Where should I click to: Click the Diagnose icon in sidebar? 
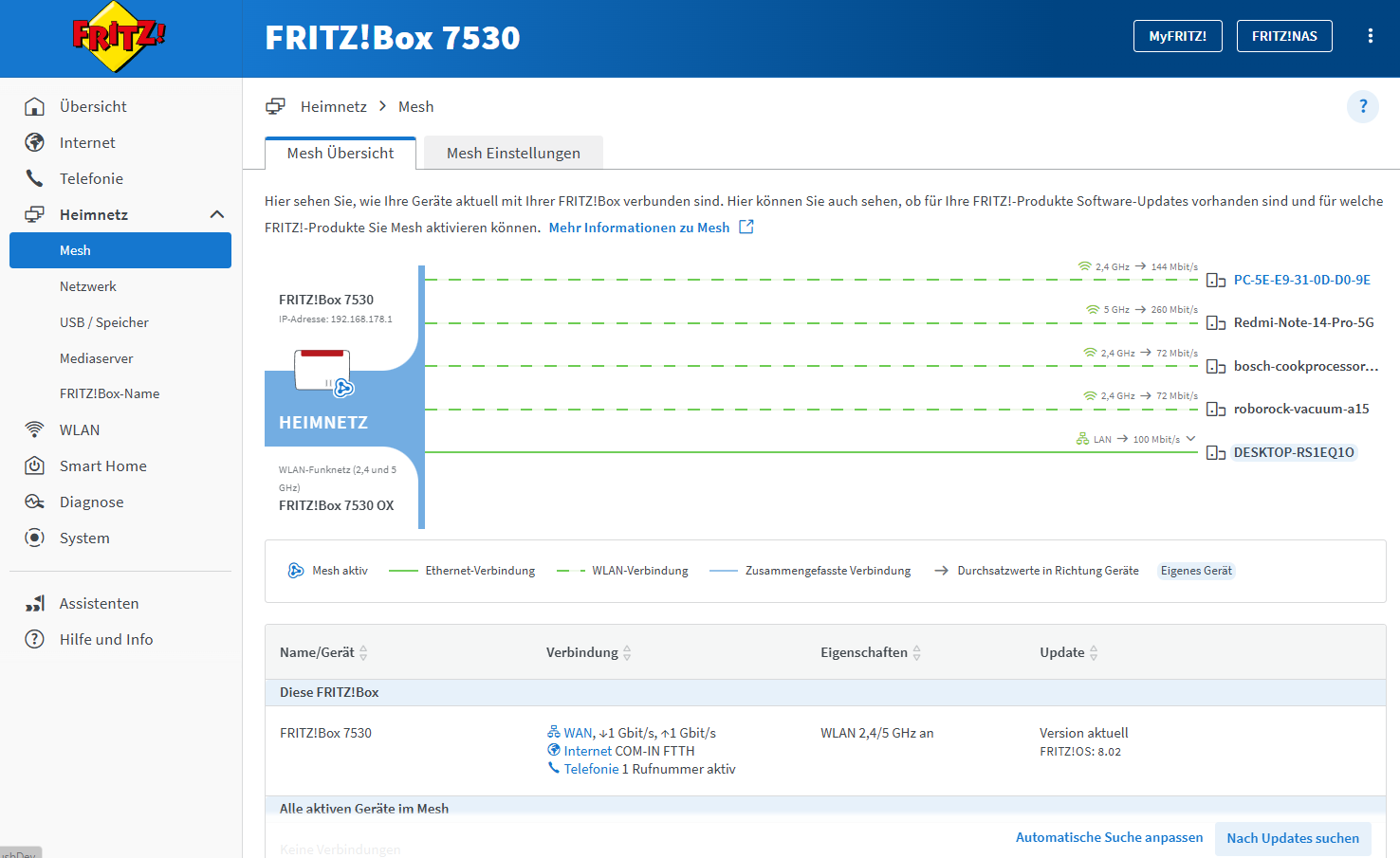34,502
